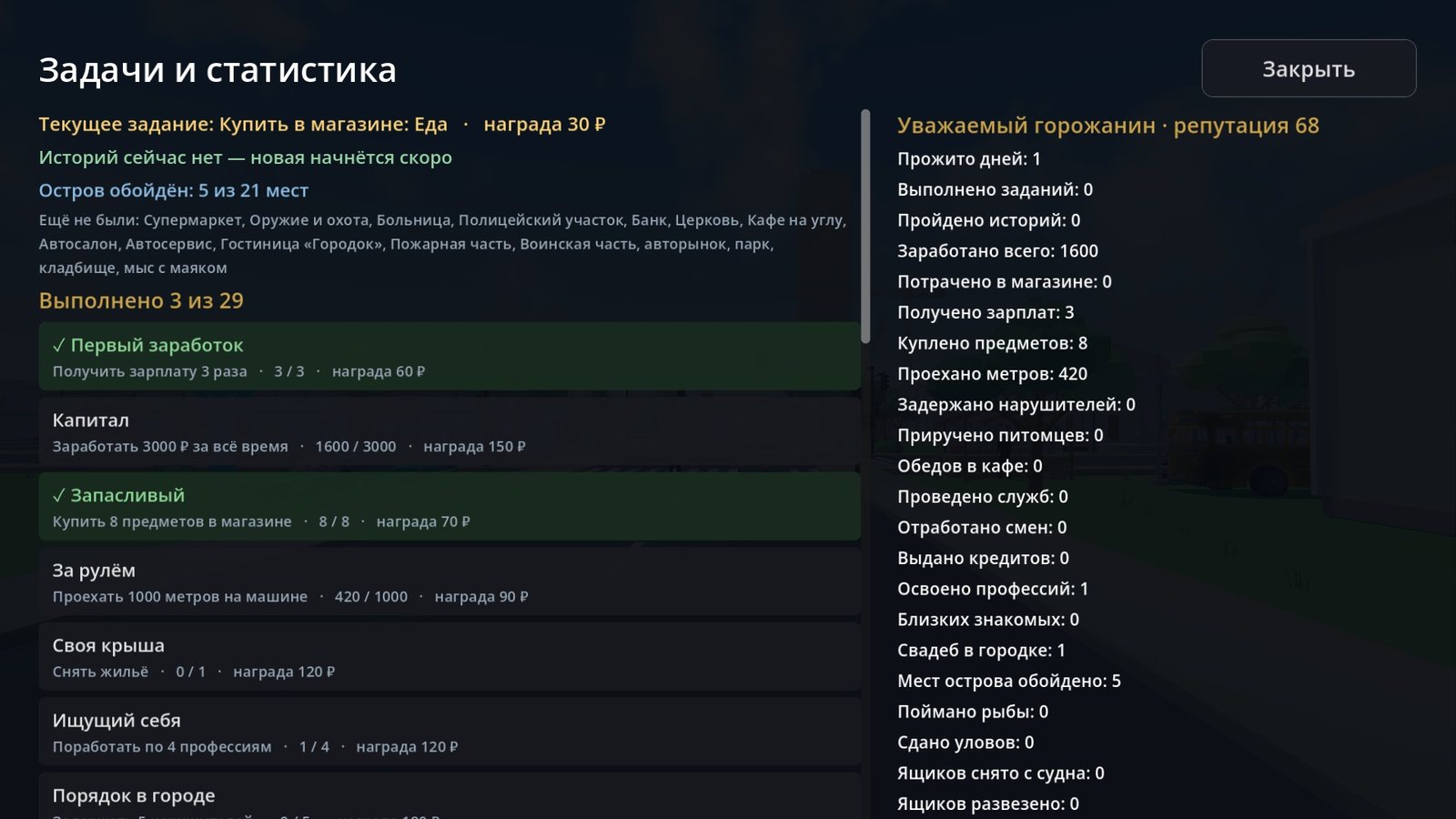Select the Порядок в городе task card

(450, 796)
